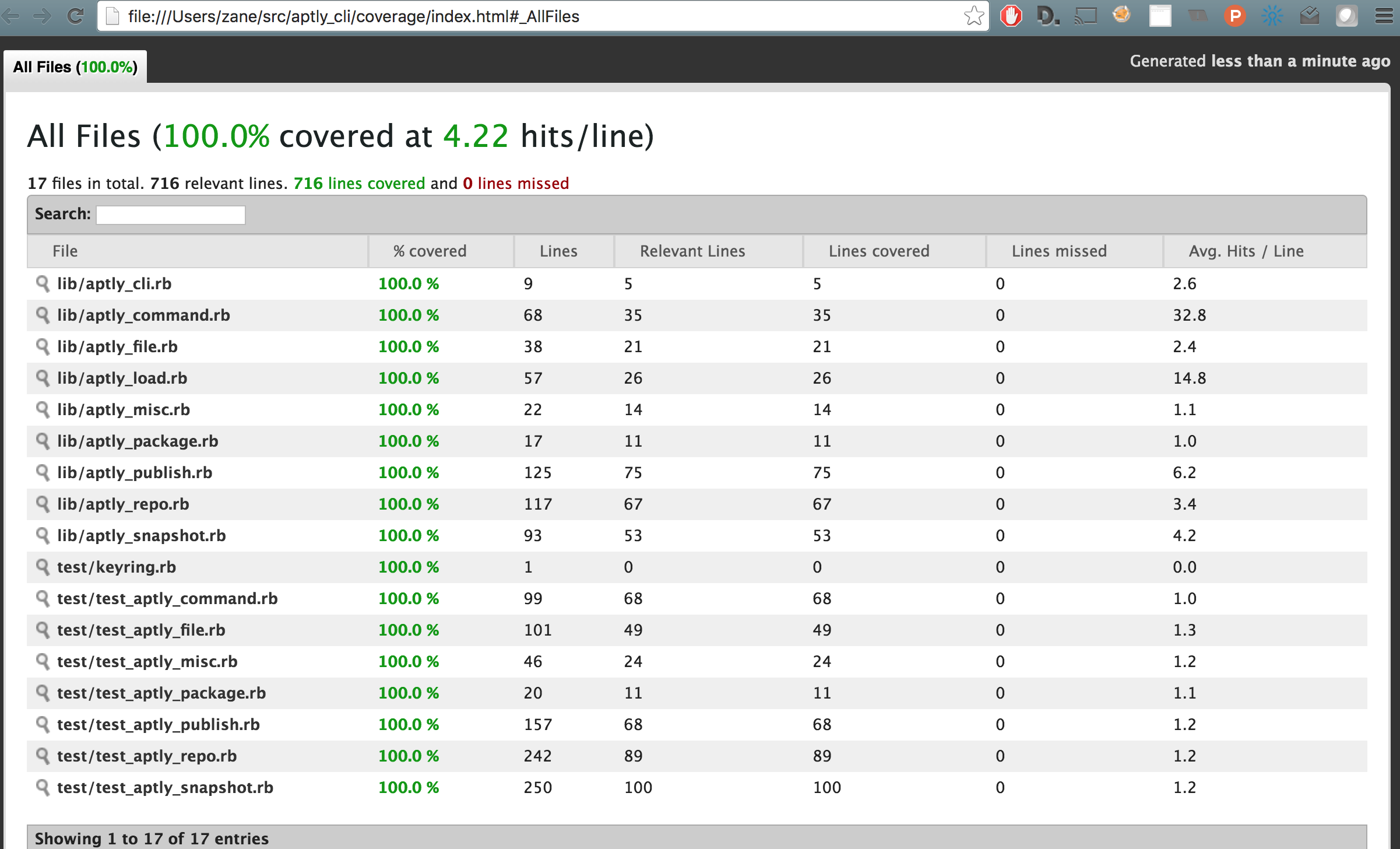The image size is (1400, 849).
Task: Click magnifier icon beside lib/aptly_snapshot.rb
Action: 42,536
